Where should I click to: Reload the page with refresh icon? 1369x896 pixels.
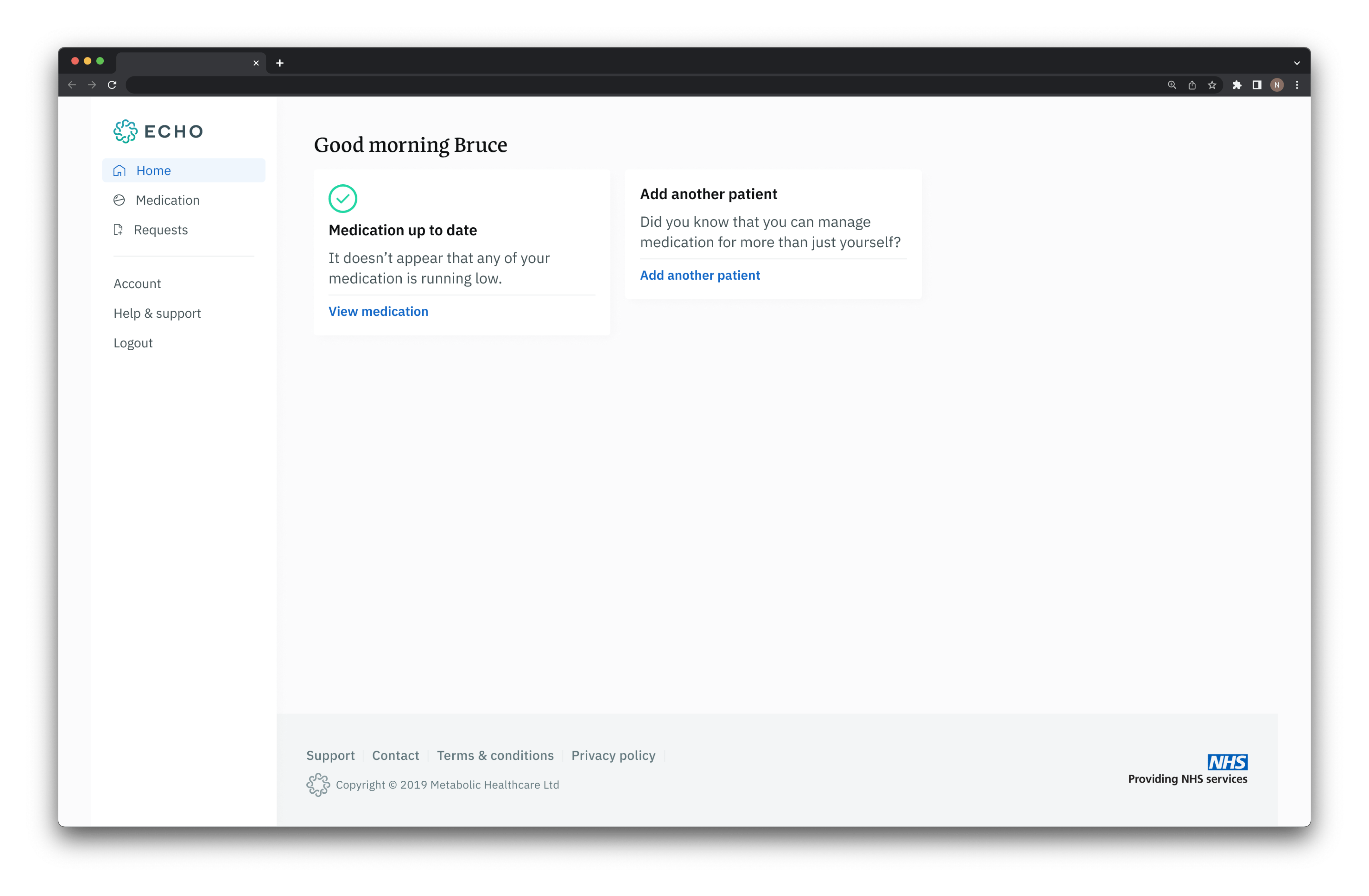(112, 85)
